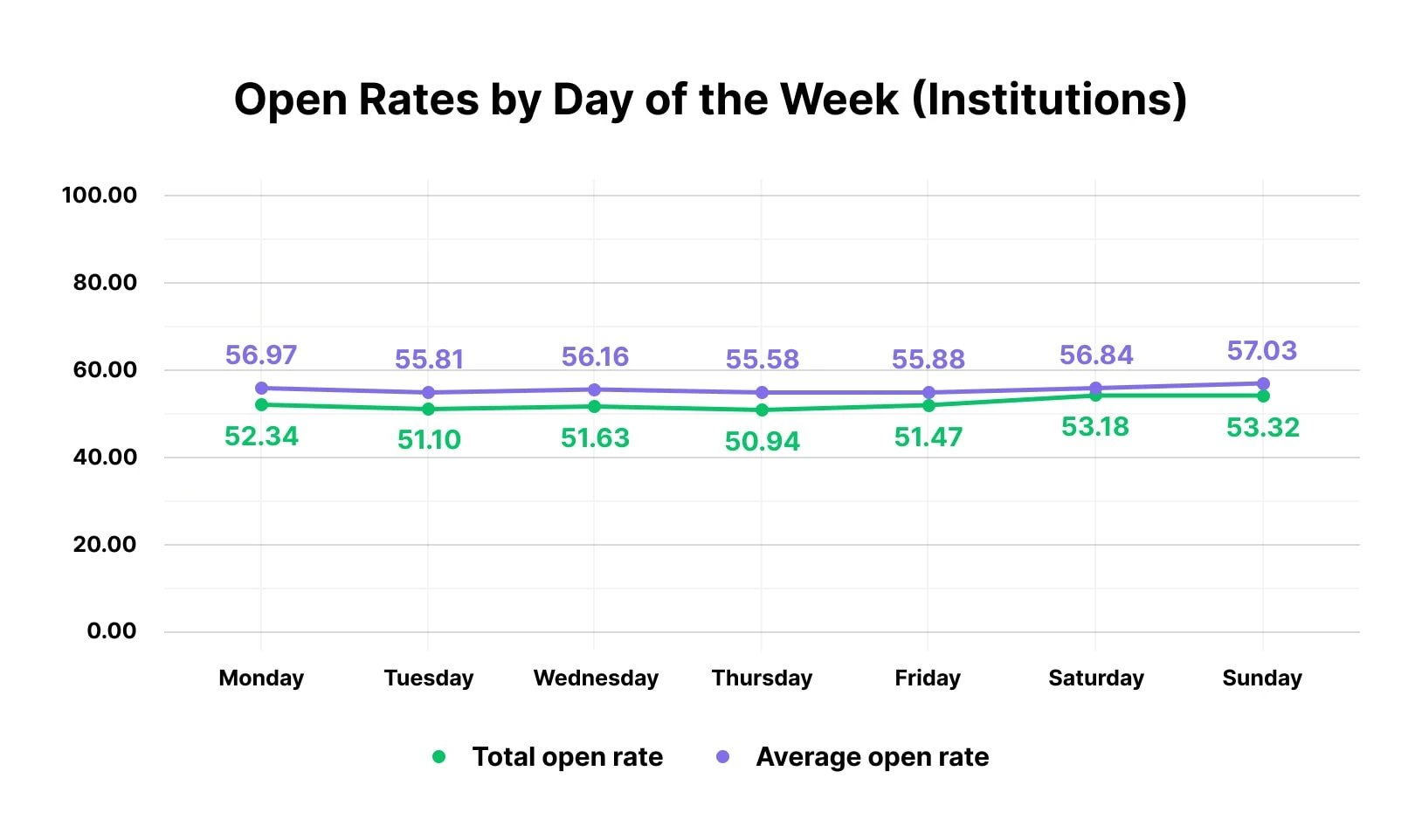This screenshot has height=840, width=1422.
Task: Select Monday's 56.97 average data point
Action: point(261,388)
